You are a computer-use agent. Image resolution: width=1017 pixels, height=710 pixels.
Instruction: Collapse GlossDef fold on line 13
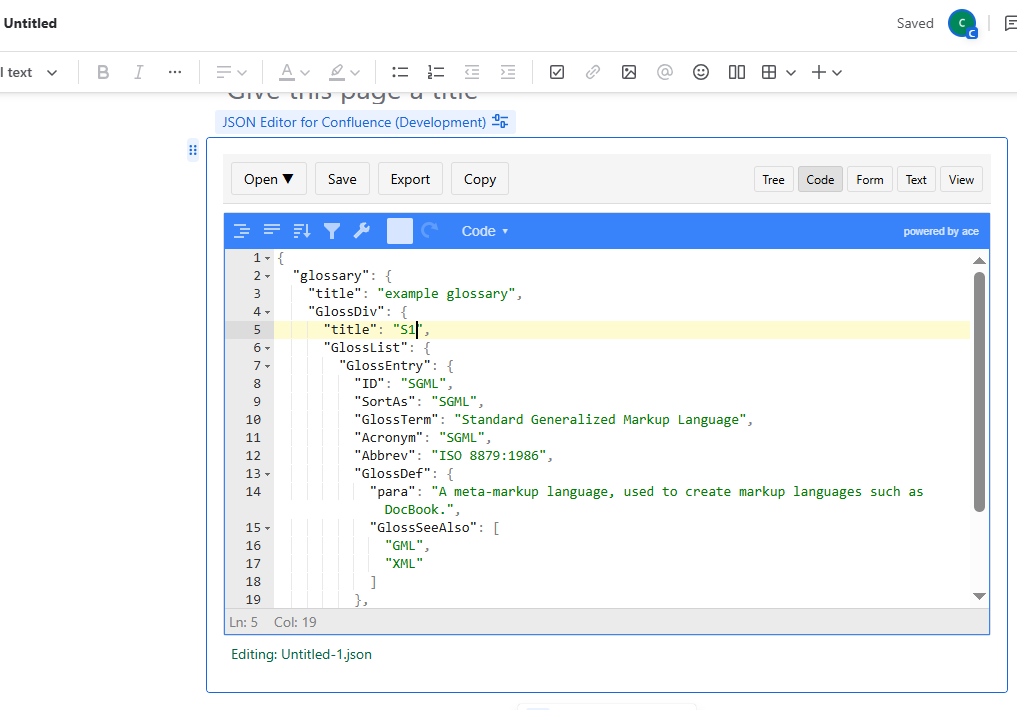point(267,474)
